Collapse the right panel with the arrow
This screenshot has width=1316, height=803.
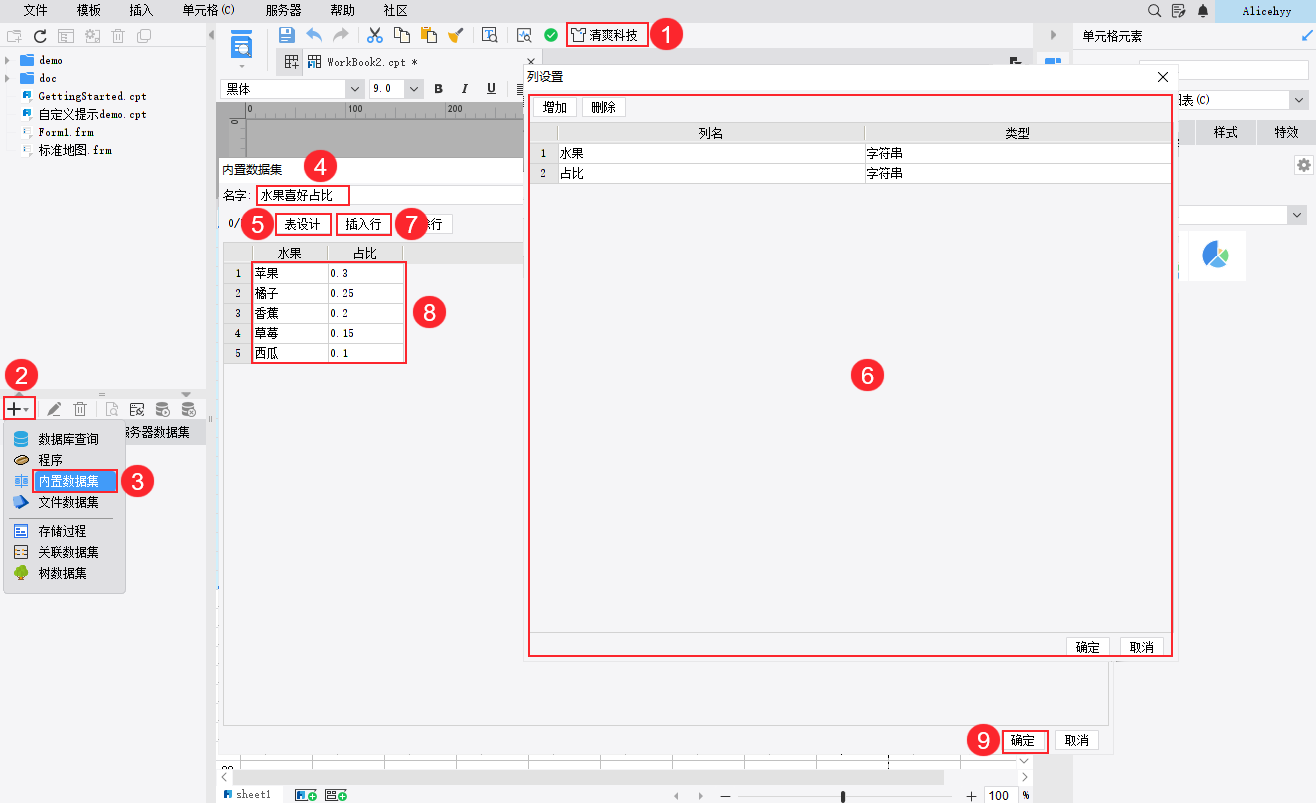click(x=1053, y=35)
